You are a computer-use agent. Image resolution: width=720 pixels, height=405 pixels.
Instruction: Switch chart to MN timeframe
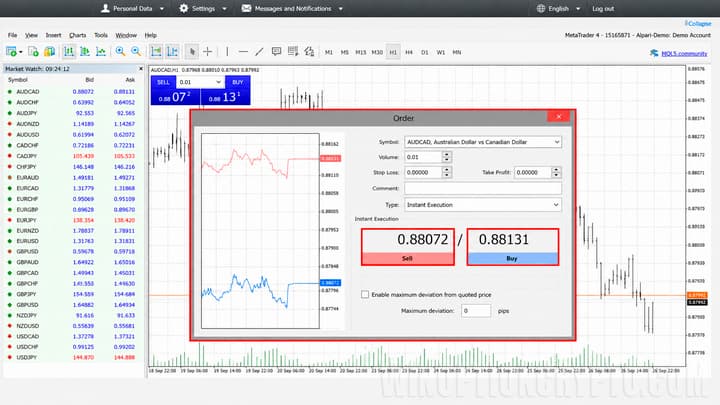[457, 52]
